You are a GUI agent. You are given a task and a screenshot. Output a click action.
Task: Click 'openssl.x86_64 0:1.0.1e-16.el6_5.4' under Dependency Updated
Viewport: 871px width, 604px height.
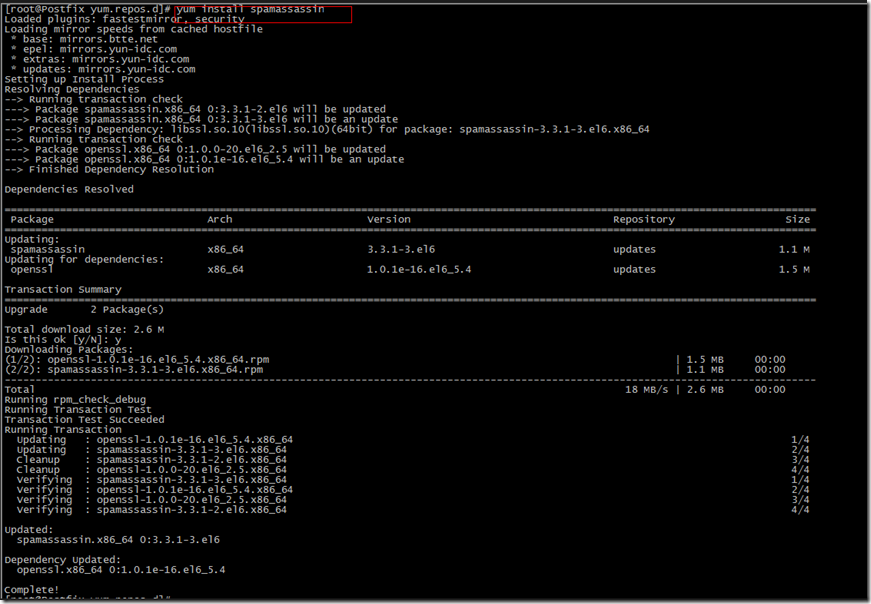pos(121,569)
